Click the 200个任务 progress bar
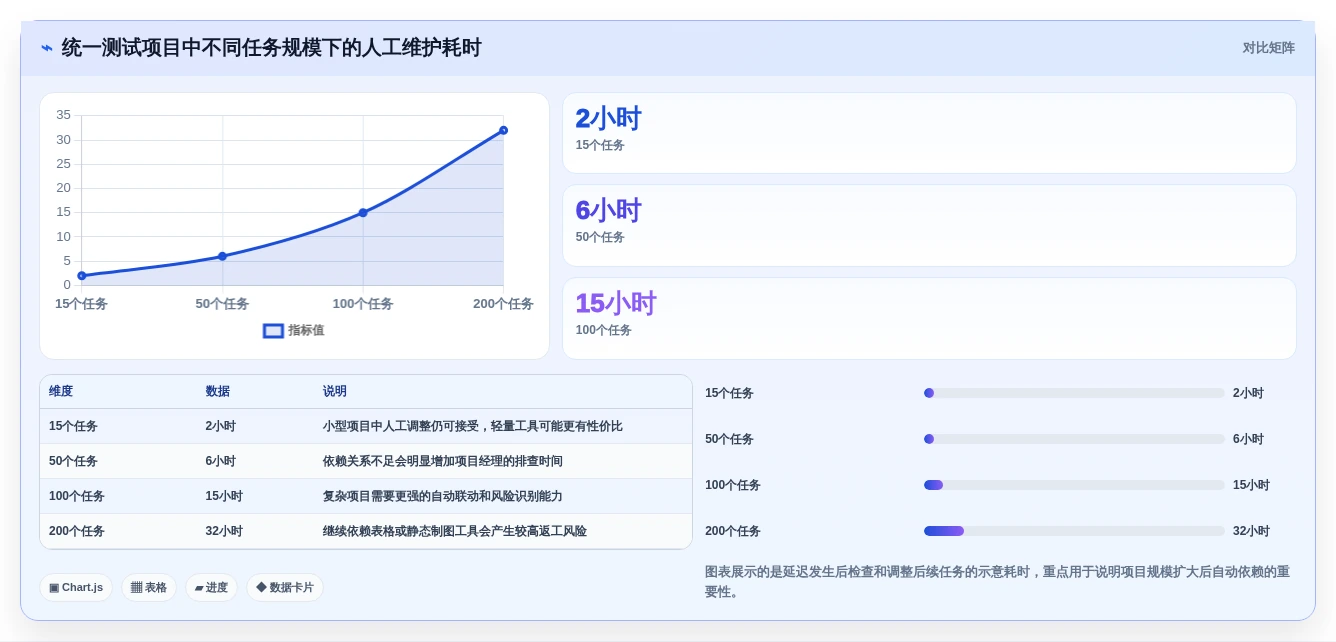The height and width of the screenshot is (642, 1336). coord(1074,531)
